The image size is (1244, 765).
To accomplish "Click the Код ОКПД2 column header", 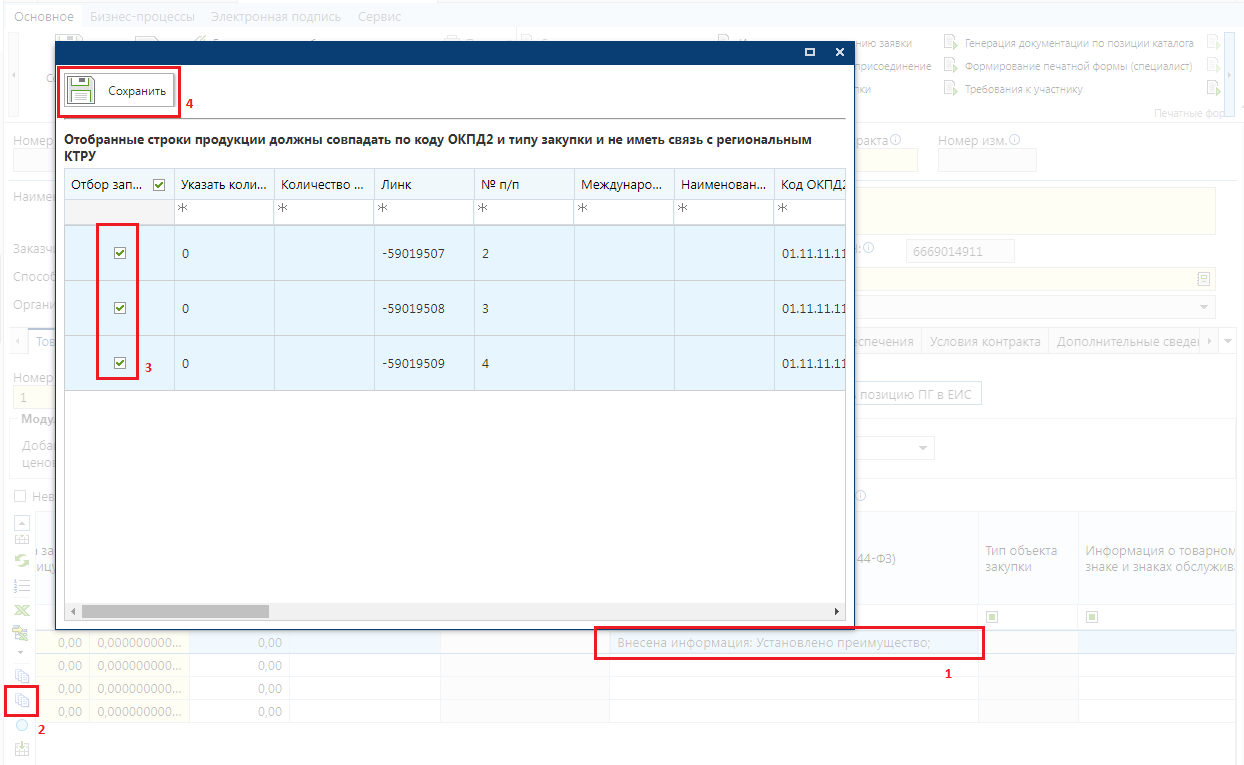I will click(x=810, y=185).
